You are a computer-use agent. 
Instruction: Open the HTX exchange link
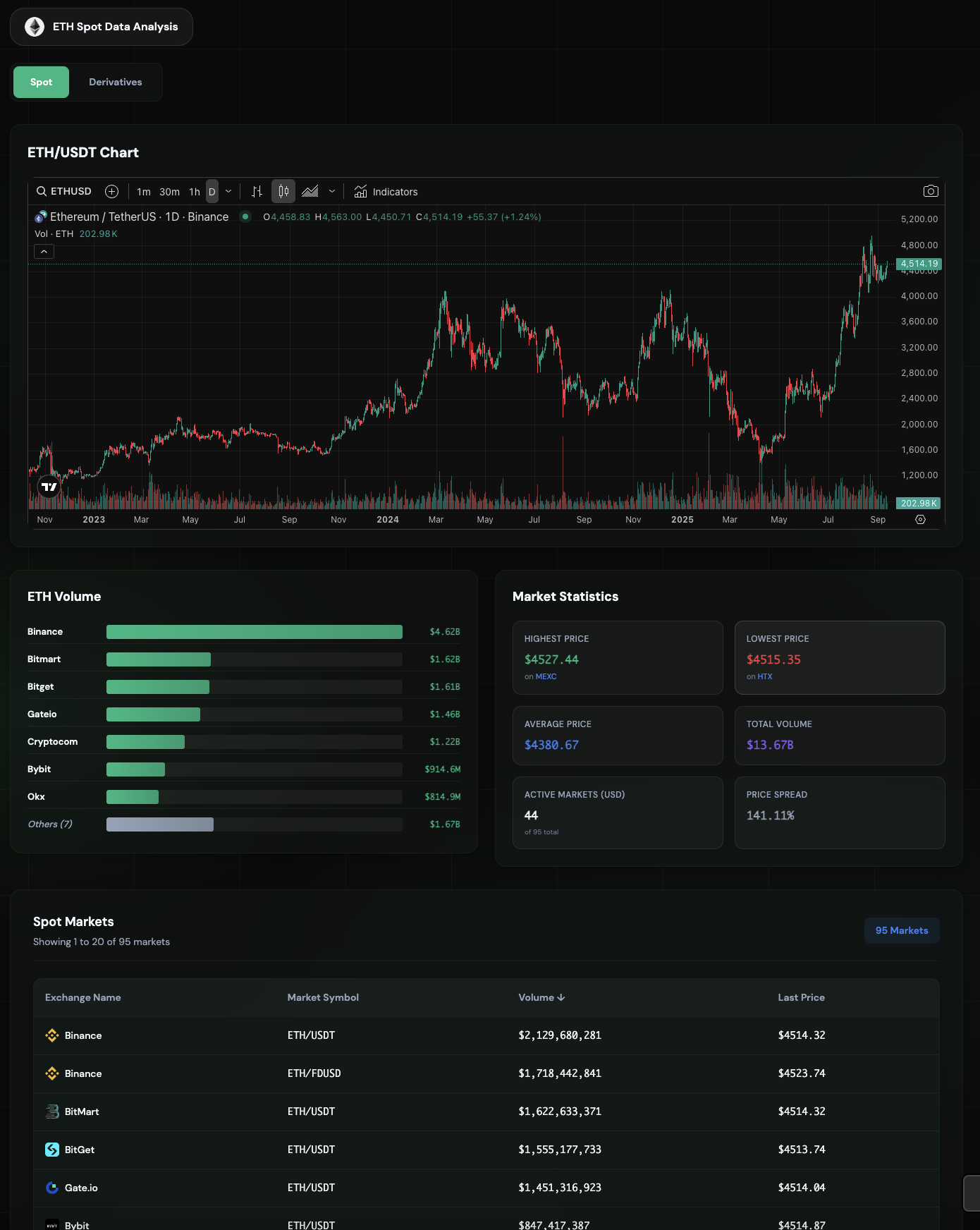pyautogui.click(x=765, y=676)
